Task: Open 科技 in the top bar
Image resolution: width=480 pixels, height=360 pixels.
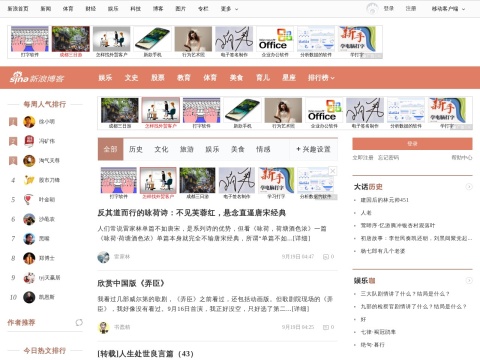Action: (x=135, y=9)
